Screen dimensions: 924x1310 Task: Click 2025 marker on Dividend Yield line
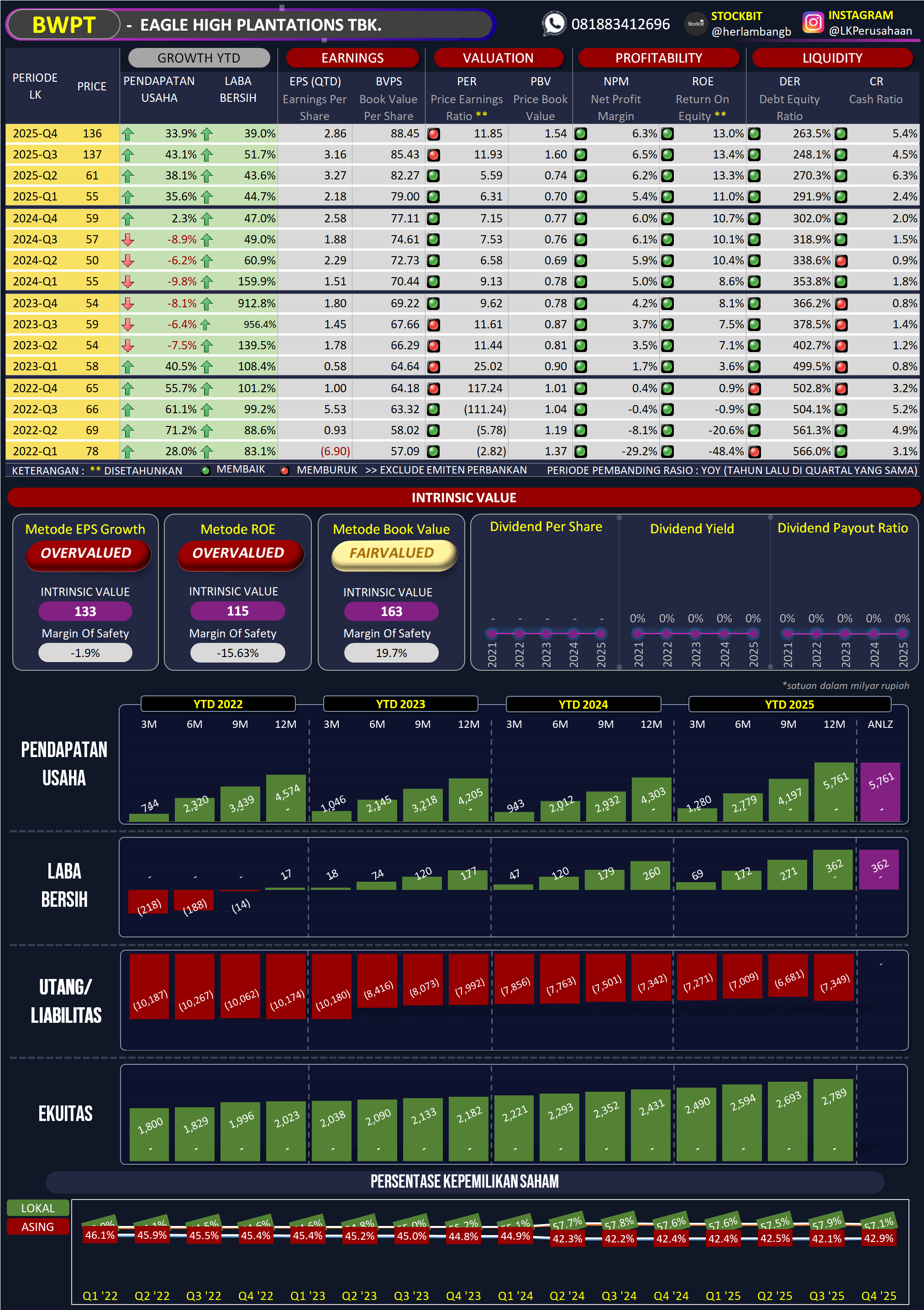coord(753,633)
